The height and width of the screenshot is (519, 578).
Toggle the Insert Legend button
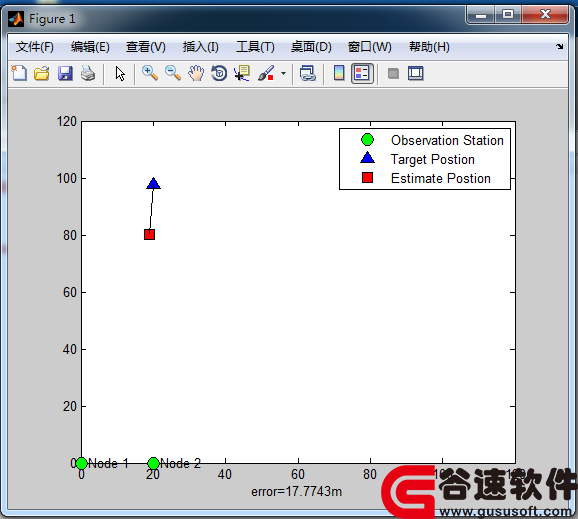(362, 73)
